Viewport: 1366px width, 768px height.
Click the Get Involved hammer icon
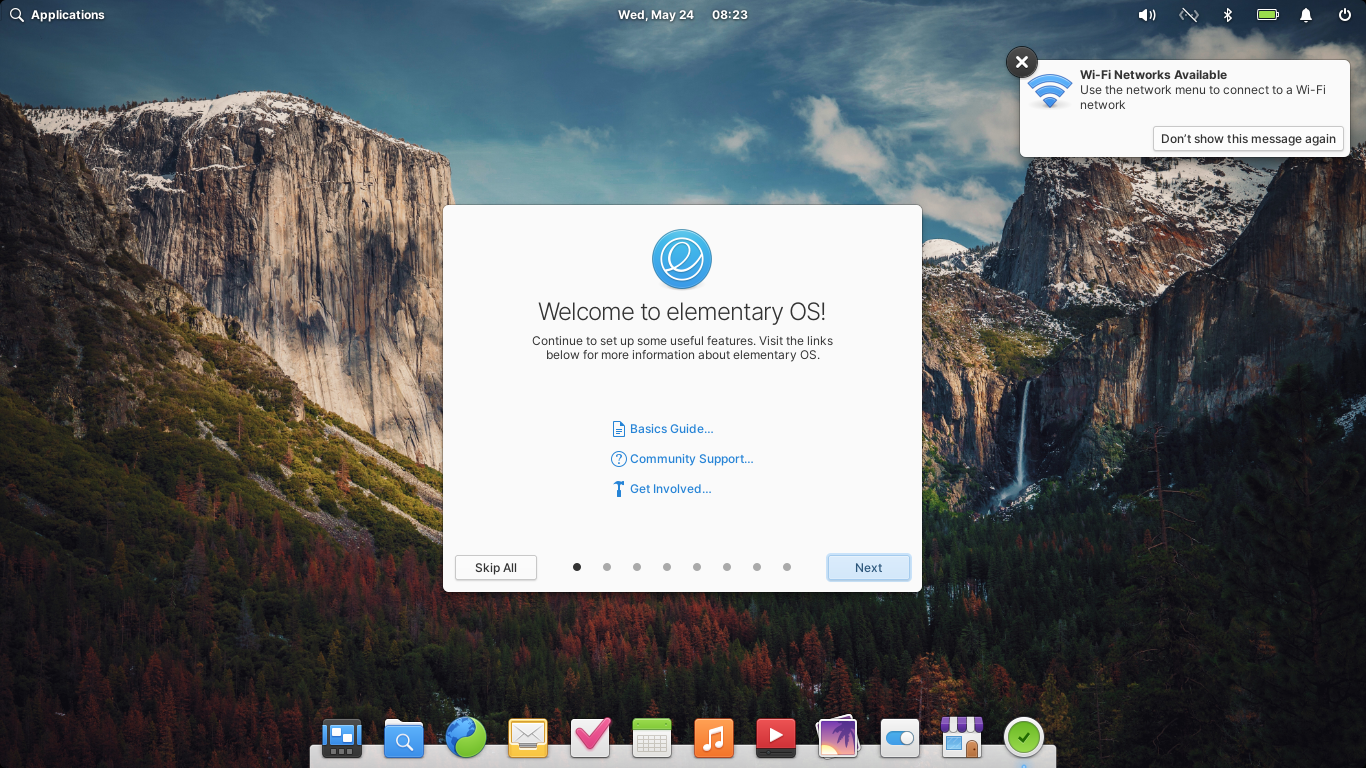(x=618, y=489)
